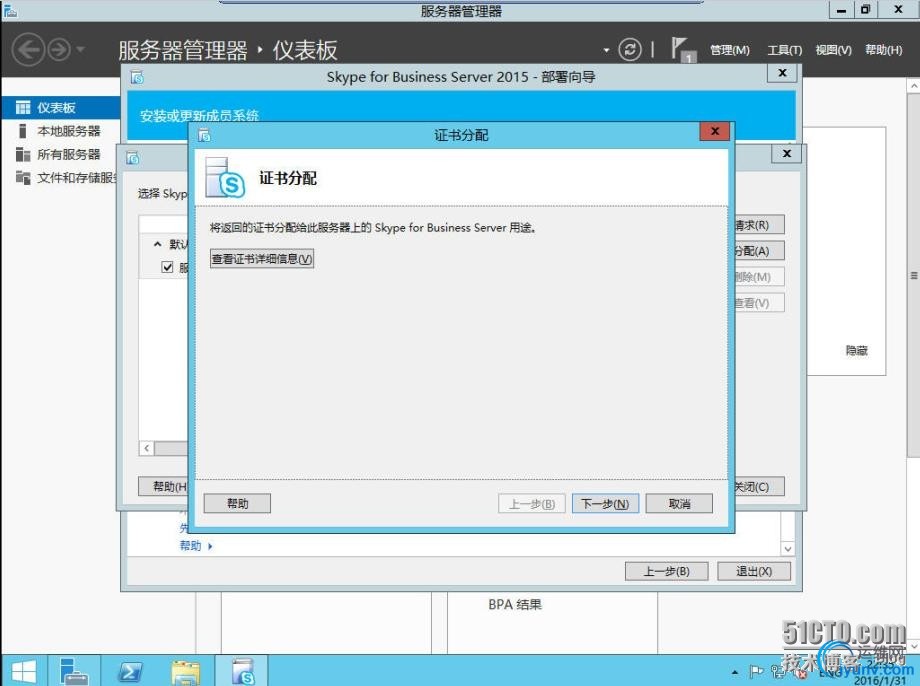The height and width of the screenshot is (686, 920).
Task: Click Help button in Certificate Wizard
Action: point(163,486)
